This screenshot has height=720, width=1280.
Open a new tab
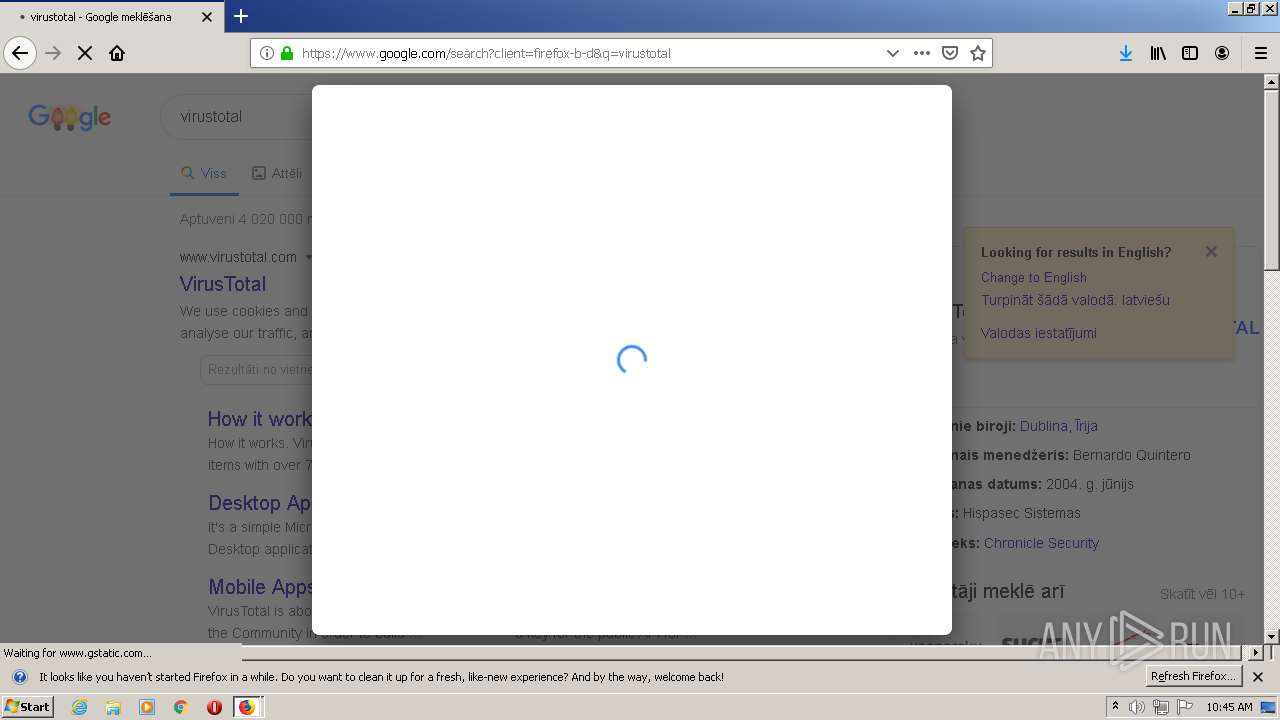[x=240, y=16]
